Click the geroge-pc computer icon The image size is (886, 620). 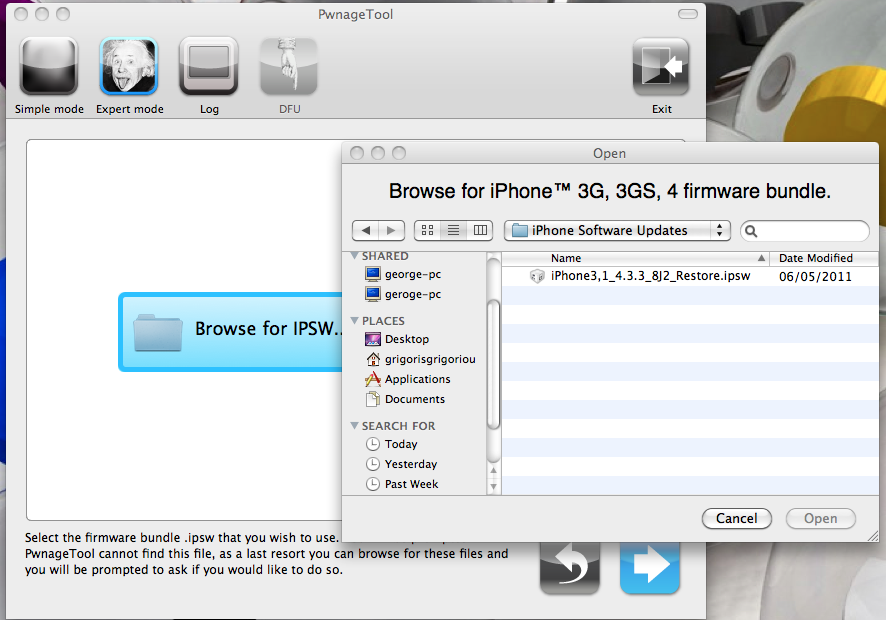point(373,294)
